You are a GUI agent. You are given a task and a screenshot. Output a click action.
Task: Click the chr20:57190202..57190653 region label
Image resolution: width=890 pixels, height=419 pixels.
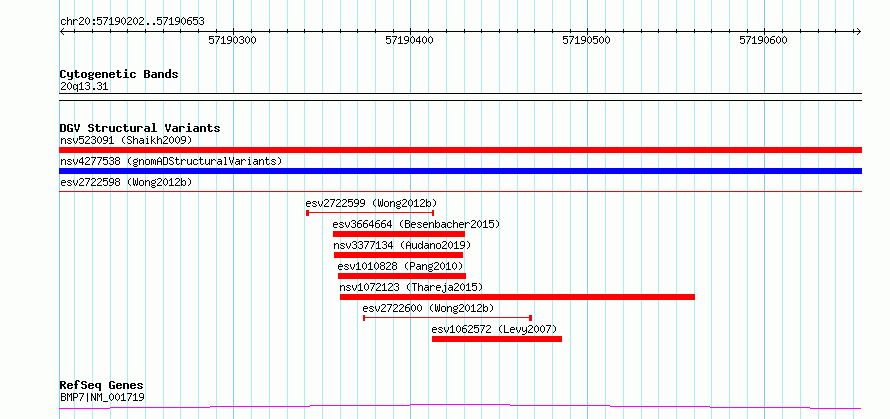[x=132, y=22]
